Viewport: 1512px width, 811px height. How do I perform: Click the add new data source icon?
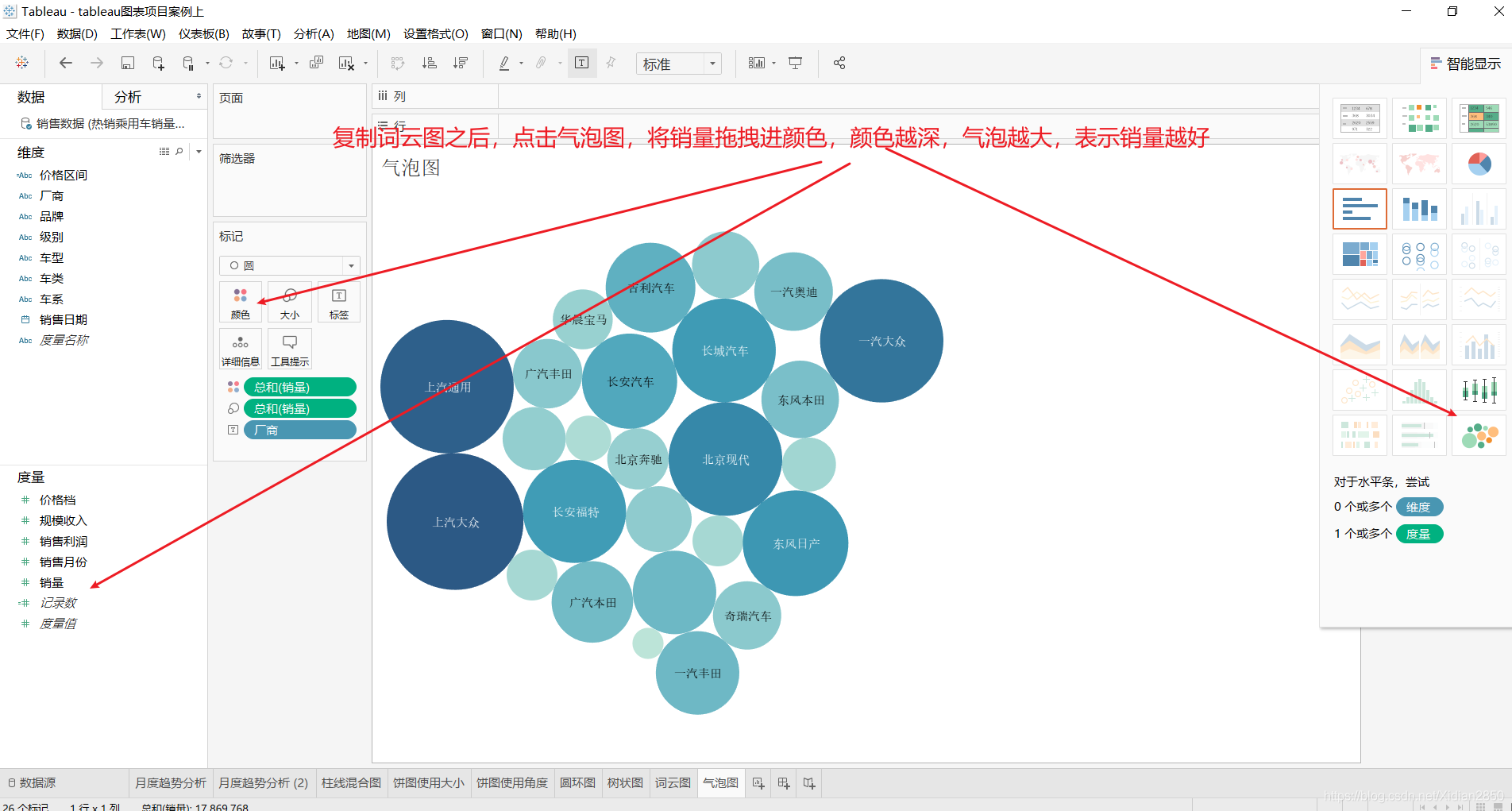point(158,63)
